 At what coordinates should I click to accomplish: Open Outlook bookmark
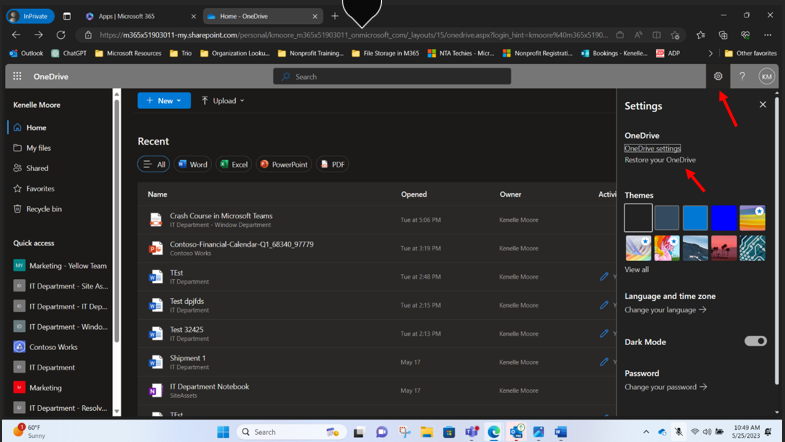[27, 53]
